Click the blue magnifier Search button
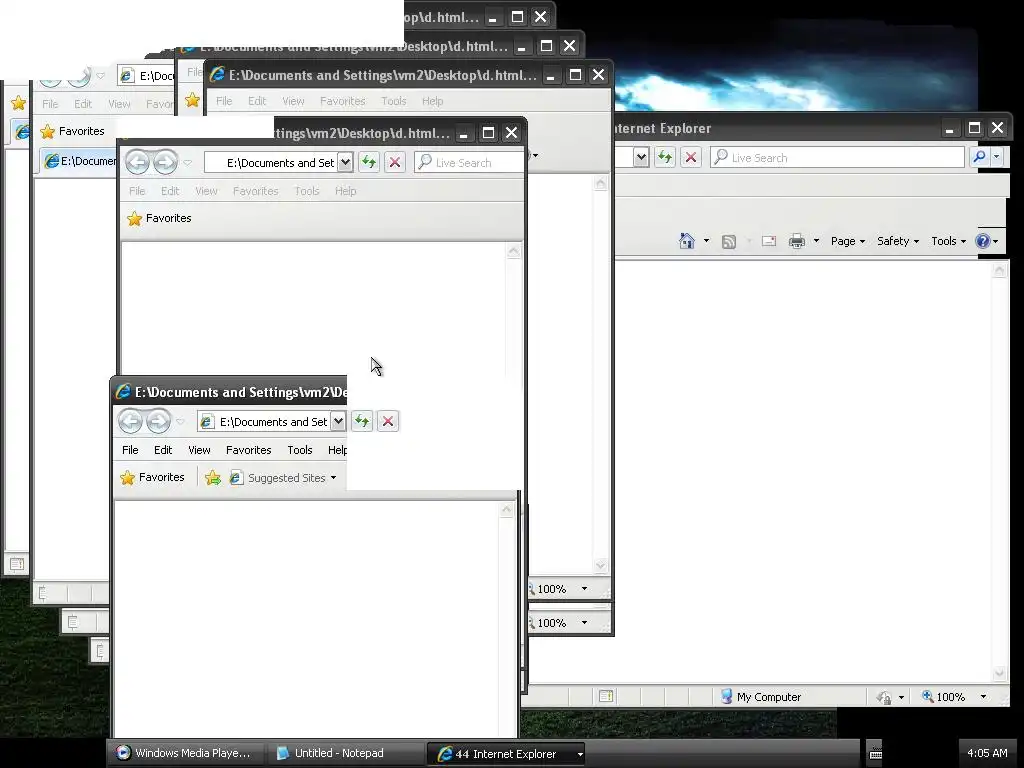The image size is (1024, 768). pos(979,157)
